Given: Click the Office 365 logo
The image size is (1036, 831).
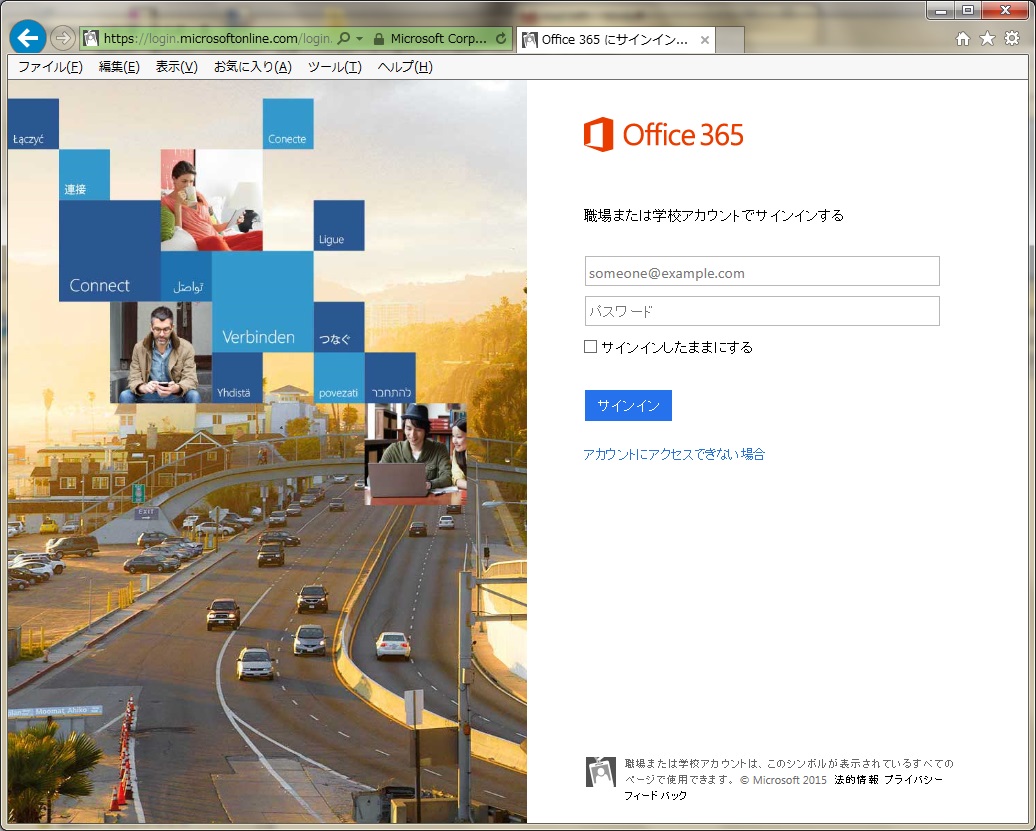Looking at the screenshot, I should pos(664,135).
